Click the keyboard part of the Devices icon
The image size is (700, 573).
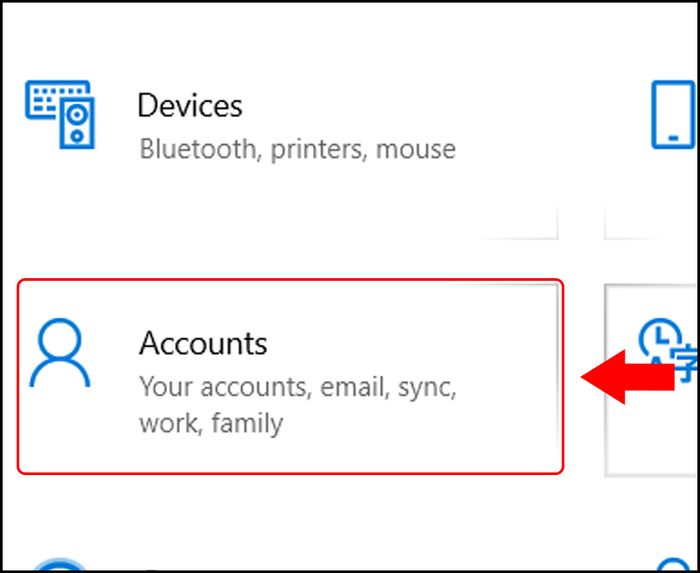tap(51, 100)
